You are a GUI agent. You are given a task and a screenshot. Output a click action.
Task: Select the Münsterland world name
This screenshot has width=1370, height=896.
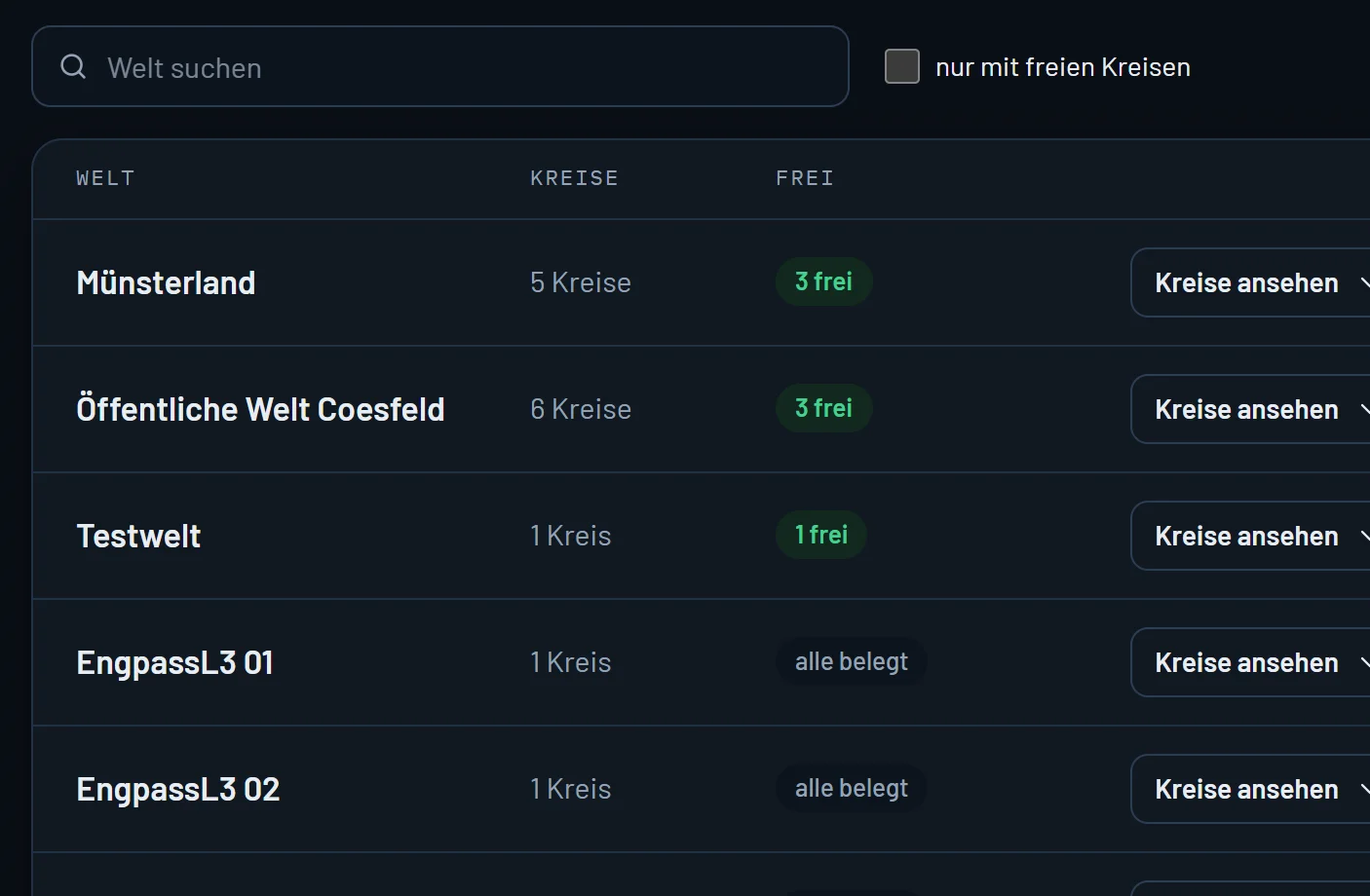(166, 282)
